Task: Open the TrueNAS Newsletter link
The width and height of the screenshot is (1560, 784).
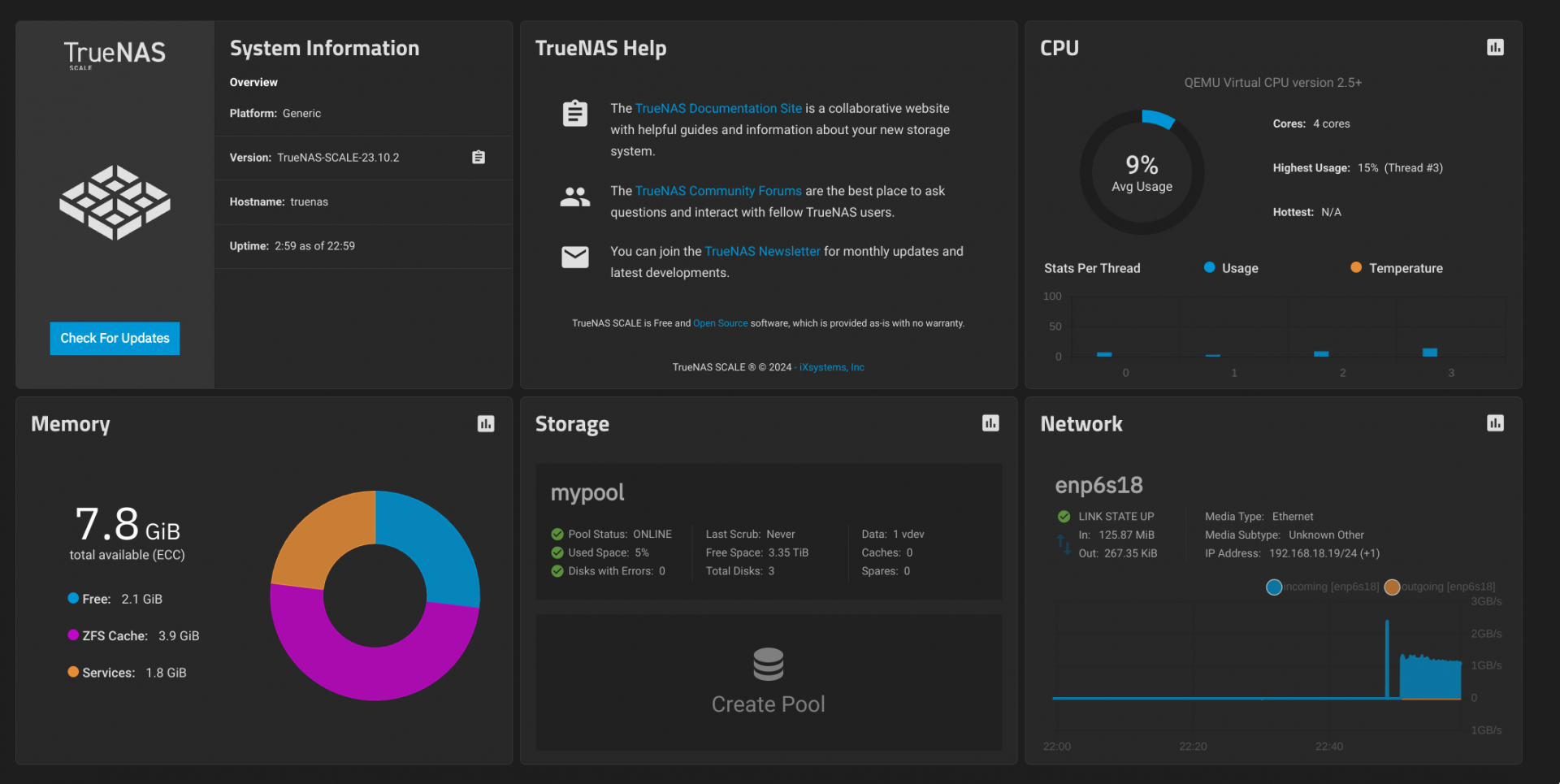Action: [762, 251]
